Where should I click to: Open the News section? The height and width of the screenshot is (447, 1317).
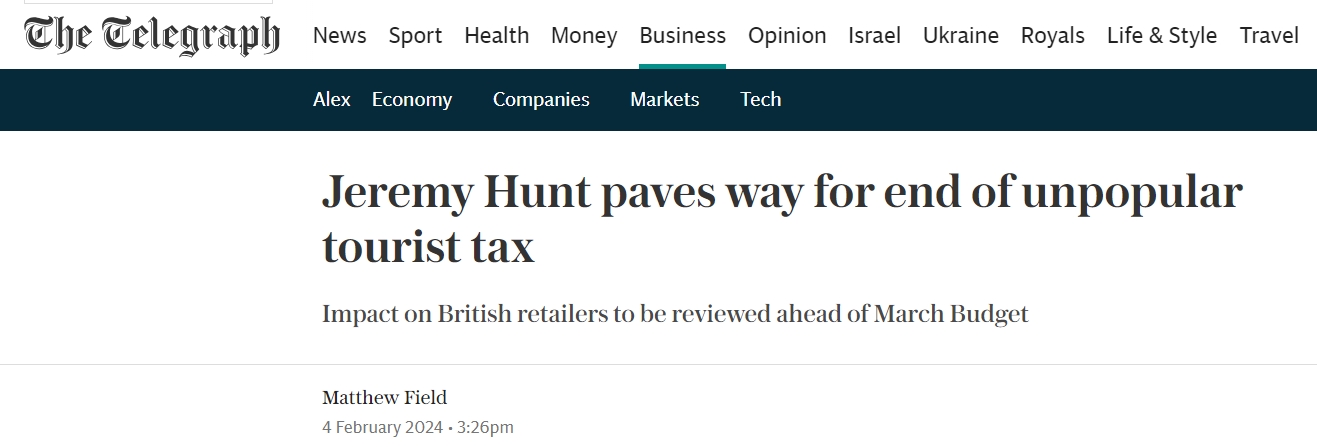(340, 36)
